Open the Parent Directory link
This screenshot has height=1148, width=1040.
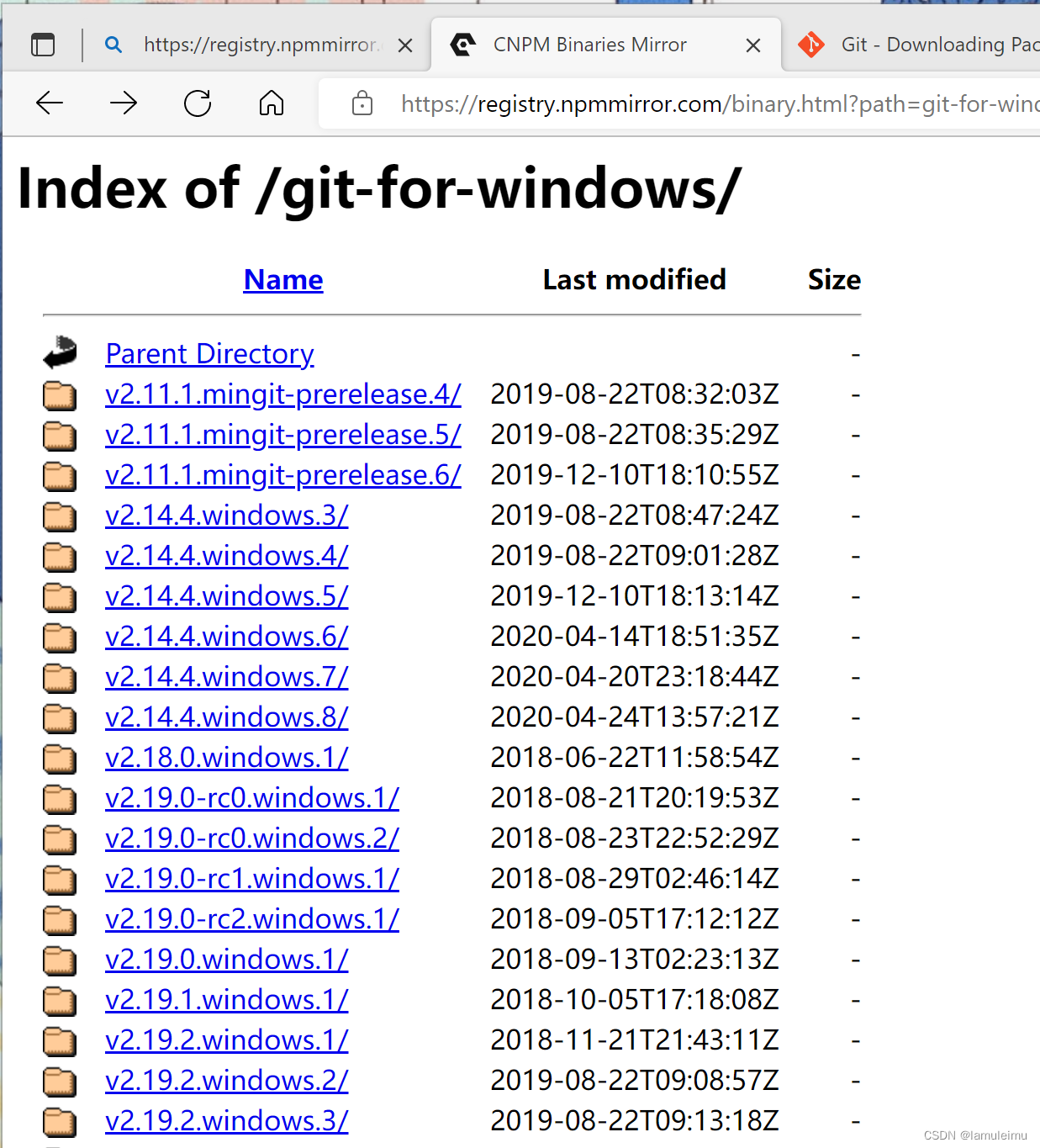[x=210, y=354]
